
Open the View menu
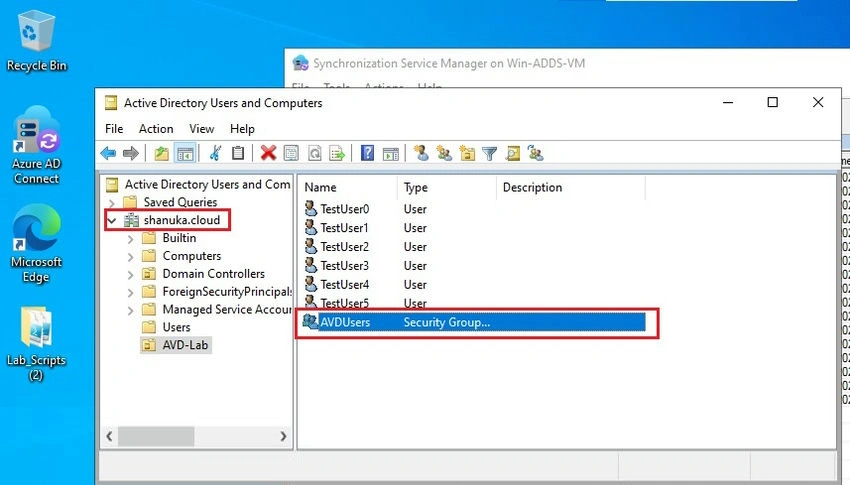[x=201, y=129]
